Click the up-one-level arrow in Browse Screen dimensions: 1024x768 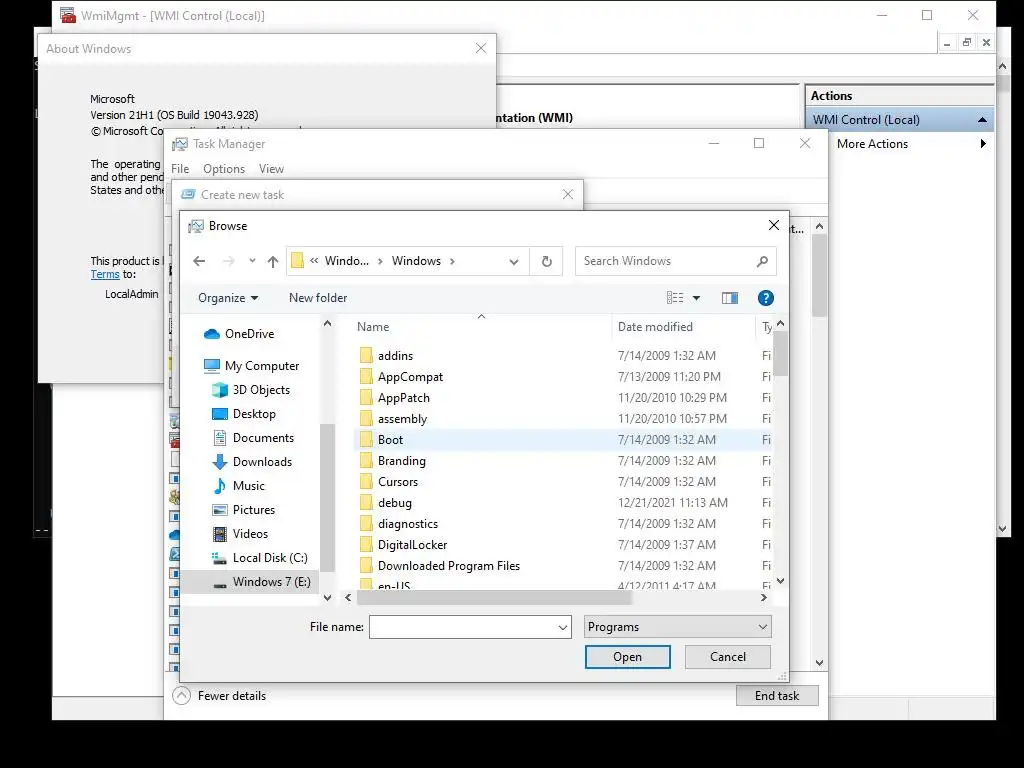[273, 261]
